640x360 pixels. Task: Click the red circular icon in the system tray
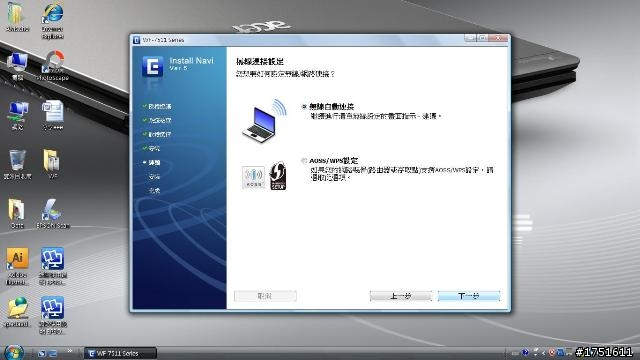(552, 352)
